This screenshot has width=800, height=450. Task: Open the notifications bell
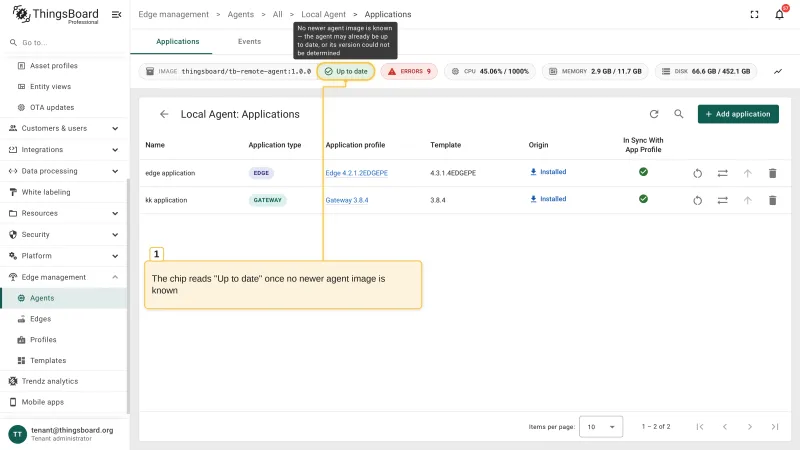pos(779,14)
